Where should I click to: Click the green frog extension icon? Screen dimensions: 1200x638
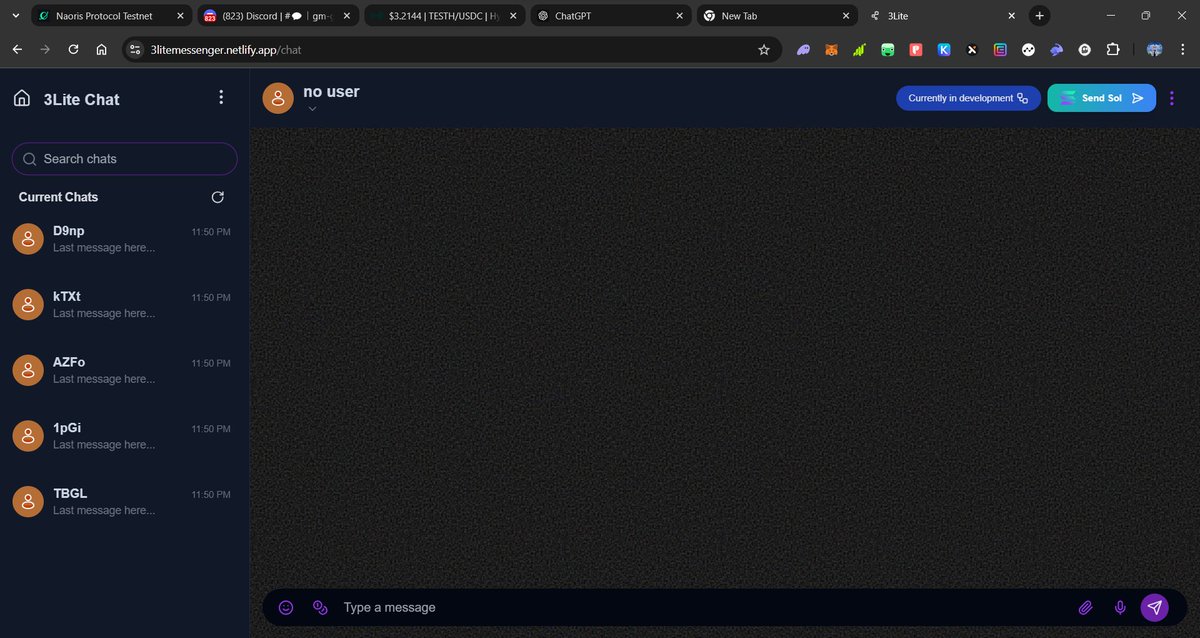click(x=888, y=50)
